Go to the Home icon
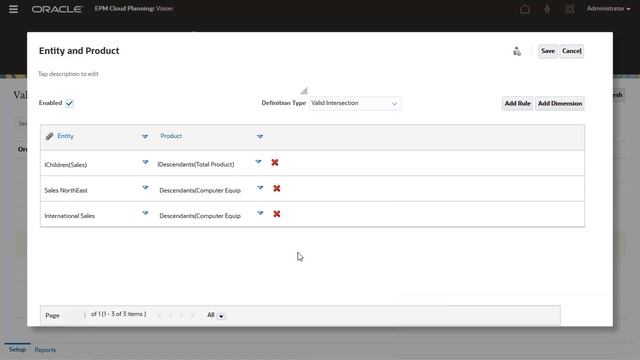Screen dimensions: 640x360 pos(525,9)
